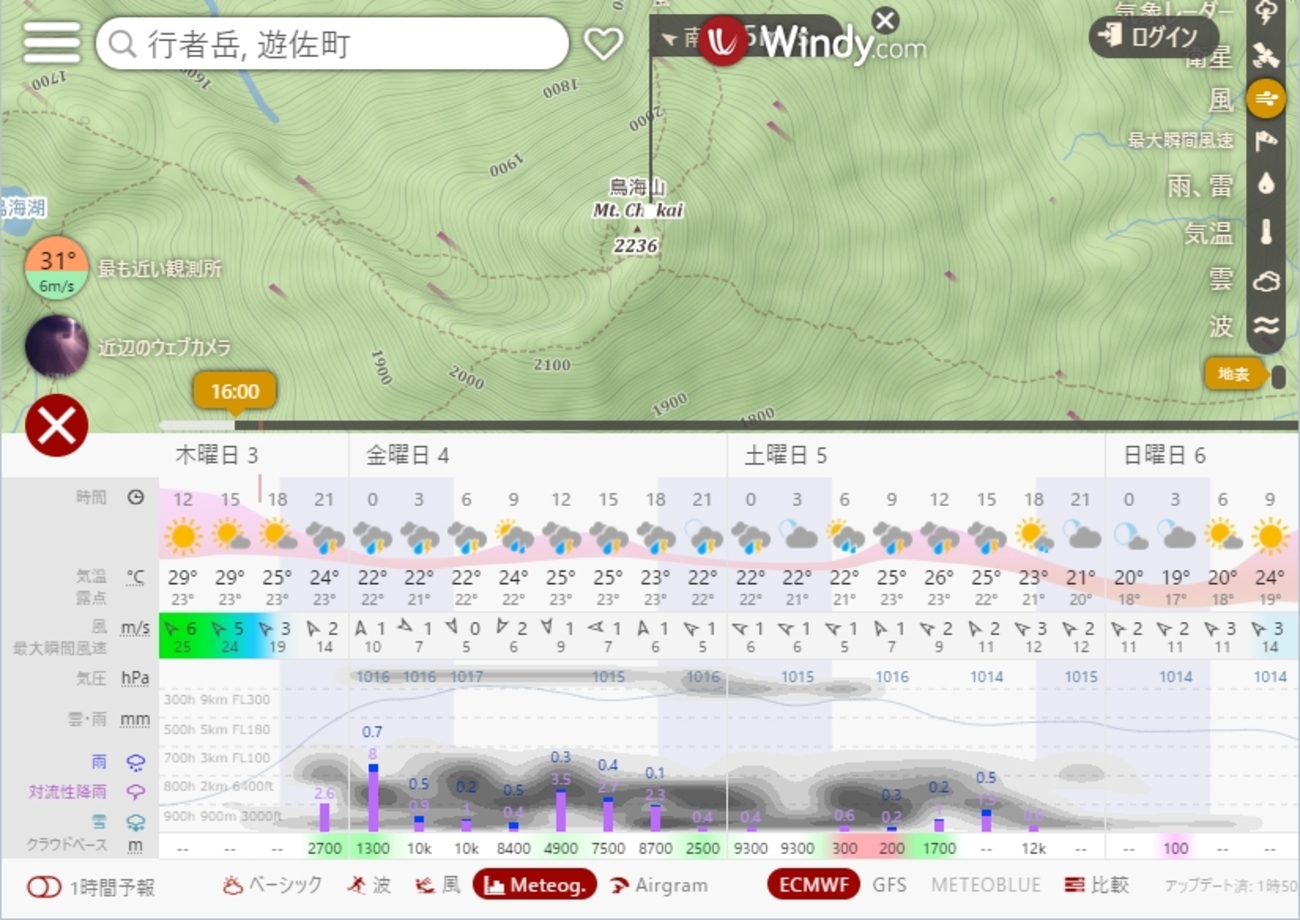Click the 金曜日 4 day header
Screen dimensions: 1300x920
coord(408,456)
